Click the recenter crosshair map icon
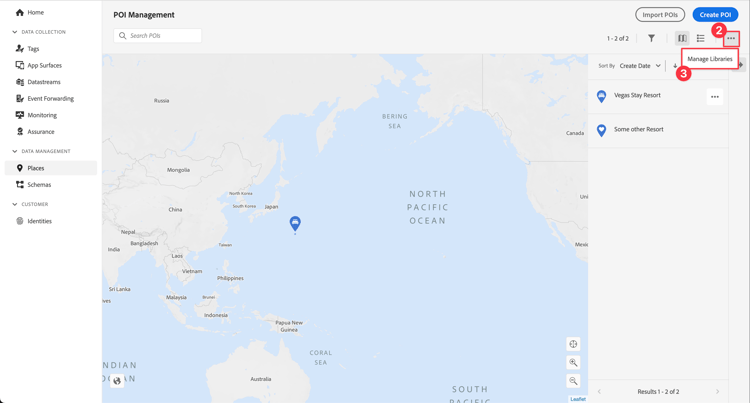Screen dimensions: 750x403 point(573,344)
